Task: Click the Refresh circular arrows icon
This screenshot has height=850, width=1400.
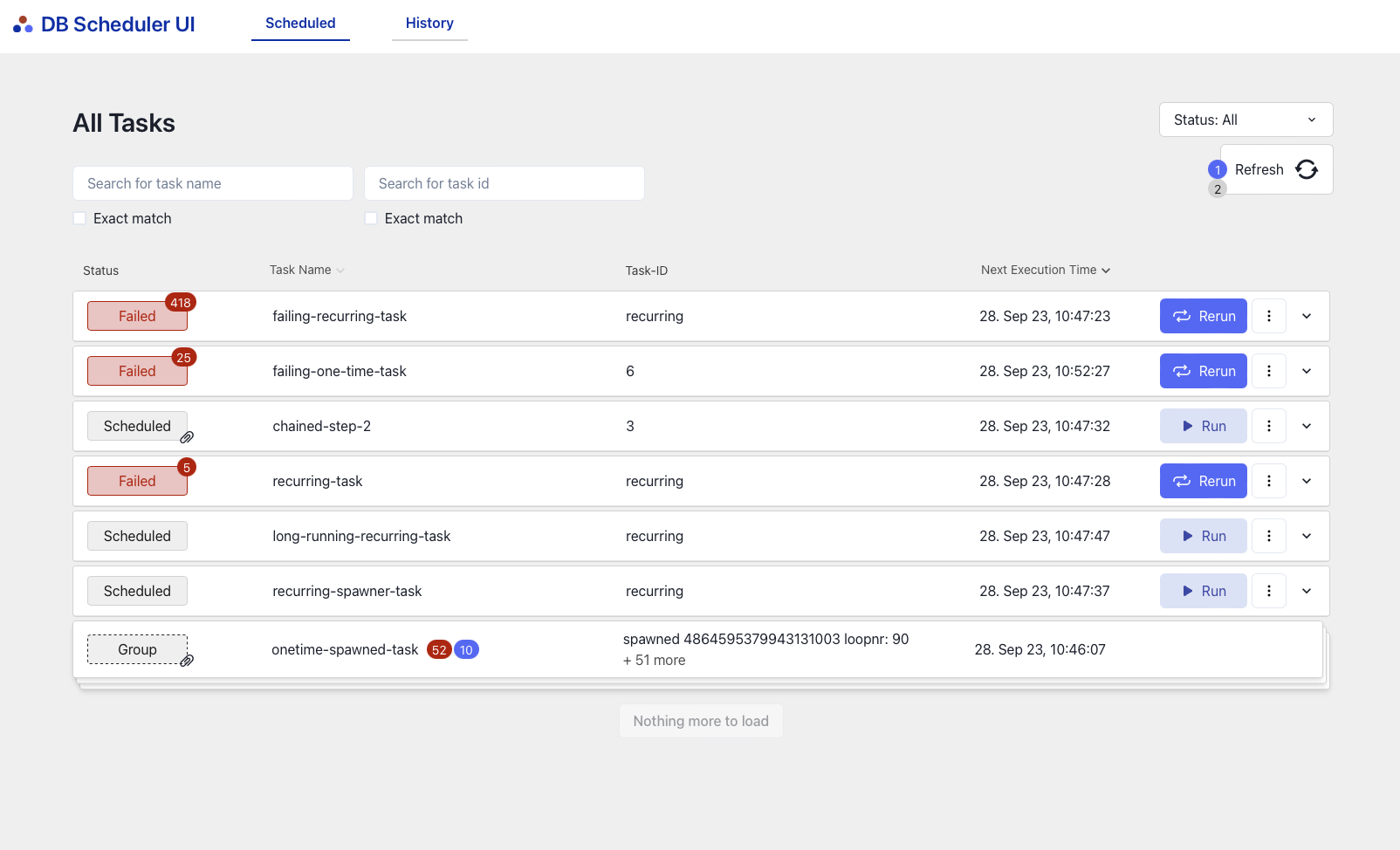Action: (1307, 169)
